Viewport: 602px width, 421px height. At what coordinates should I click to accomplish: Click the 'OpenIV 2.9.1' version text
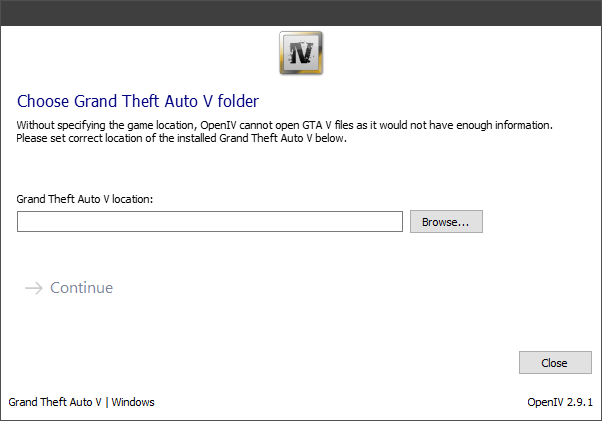click(x=560, y=402)
